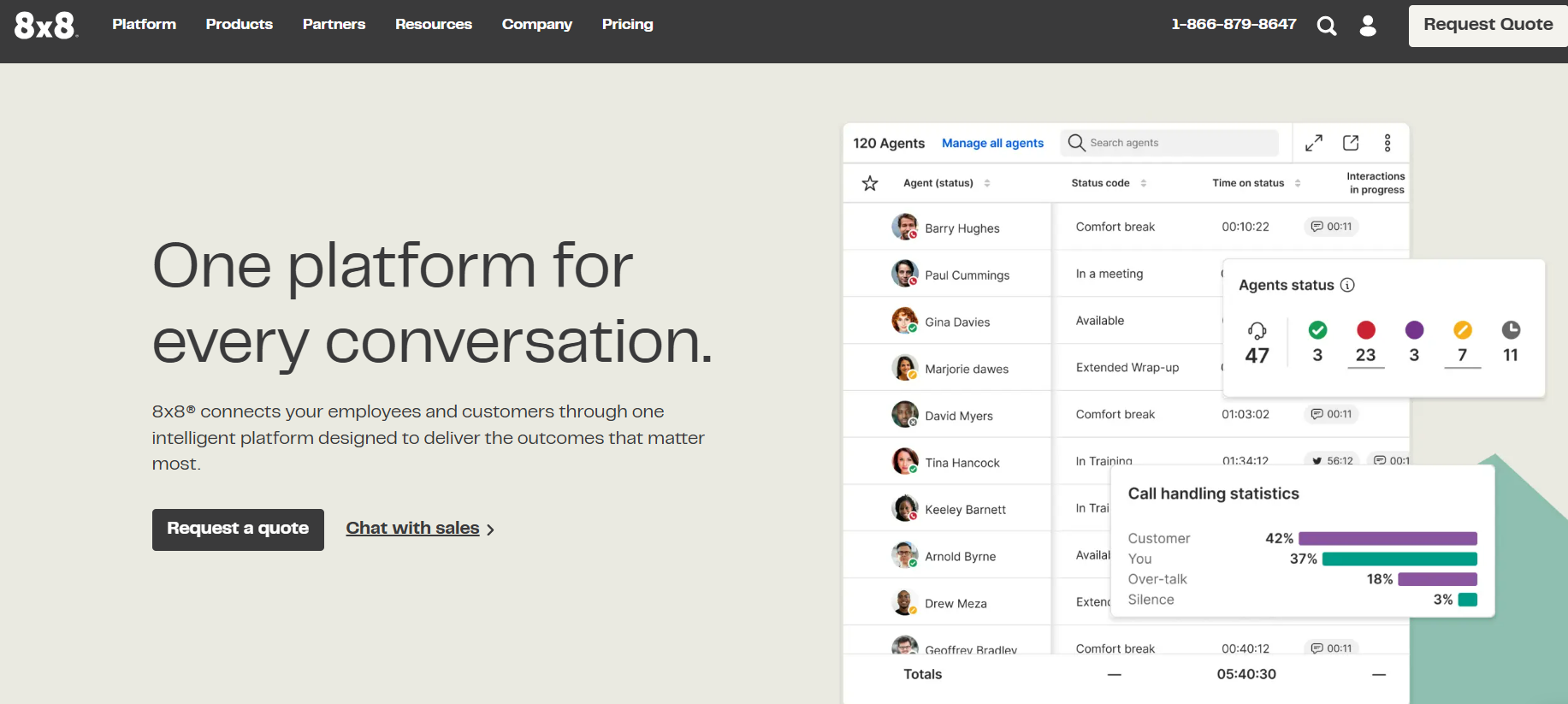The image size is (1568, 704).
Task: Open the Platform menu
Action: (x=144, y=24)
